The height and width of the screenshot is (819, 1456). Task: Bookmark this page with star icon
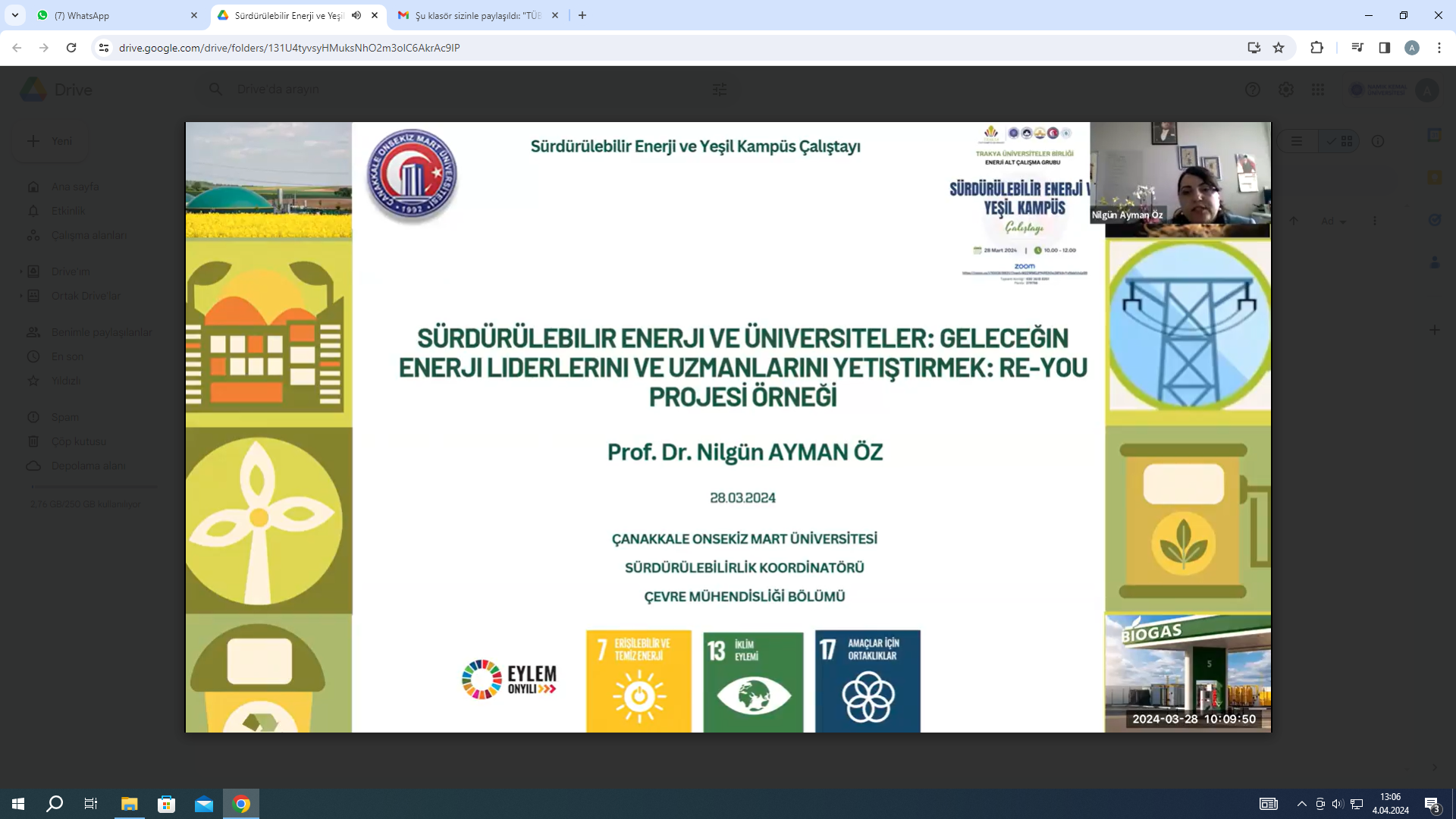[1279, 48]
